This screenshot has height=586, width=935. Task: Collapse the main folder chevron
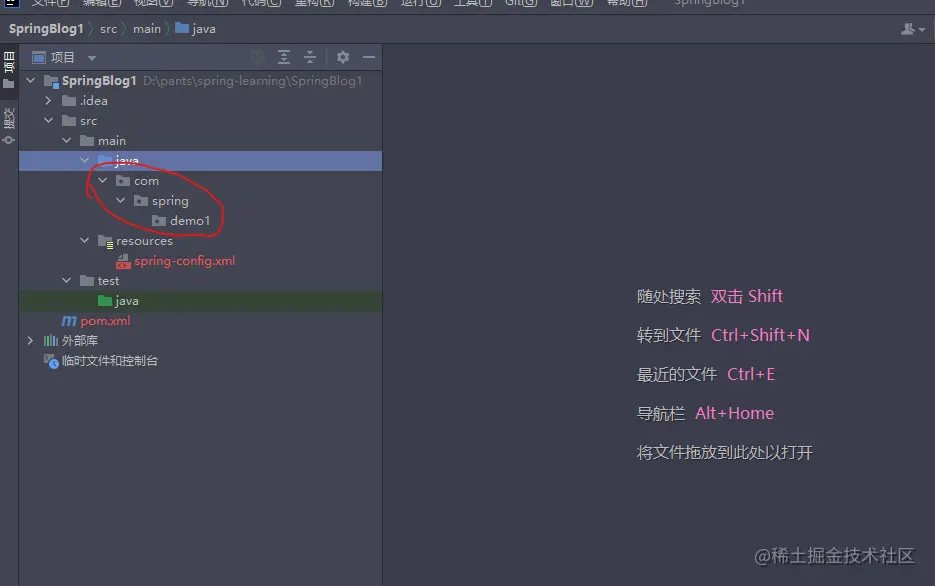[x=66, y=141]
